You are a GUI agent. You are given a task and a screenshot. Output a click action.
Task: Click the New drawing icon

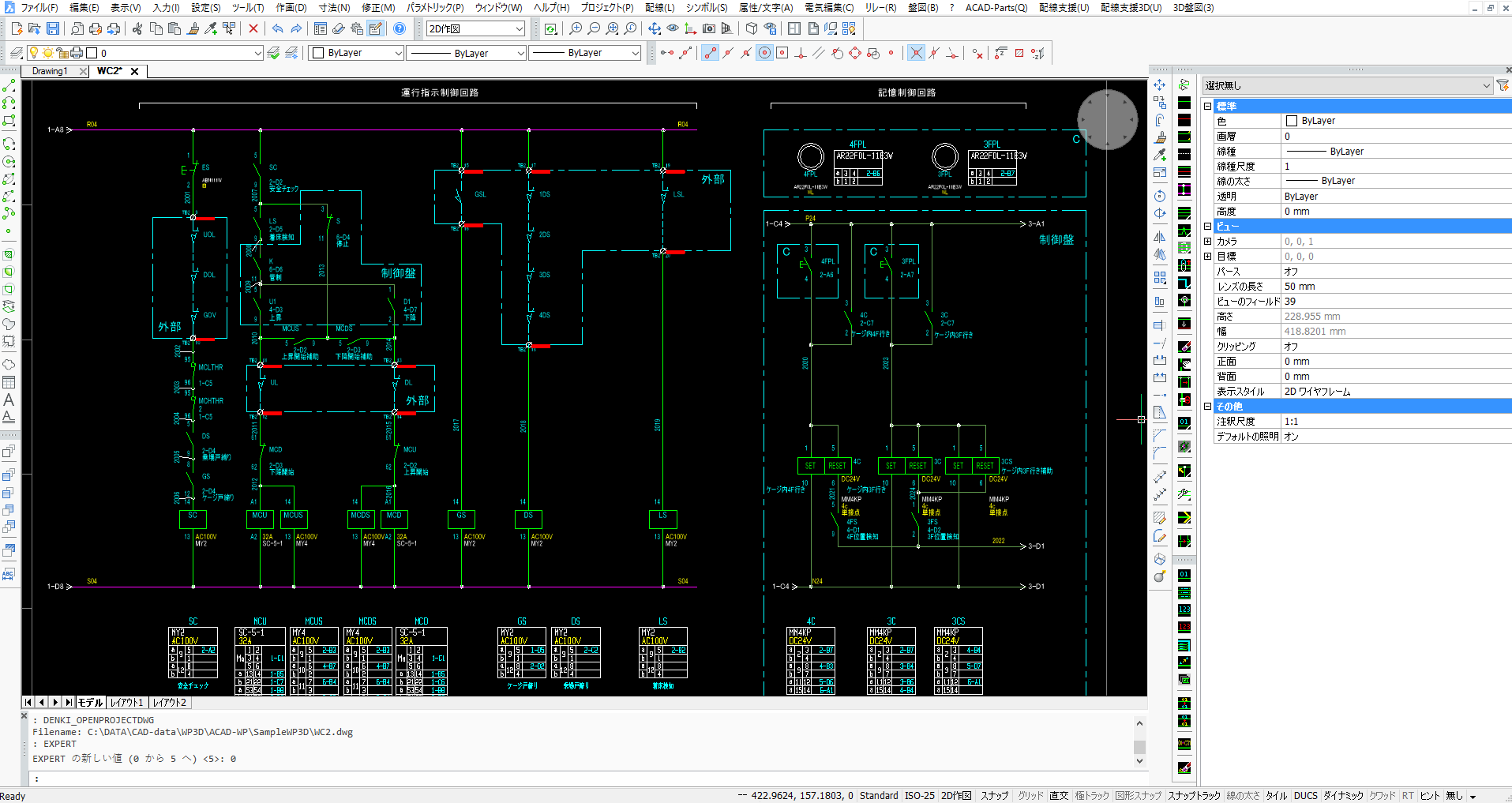click(x=16, y=28)
